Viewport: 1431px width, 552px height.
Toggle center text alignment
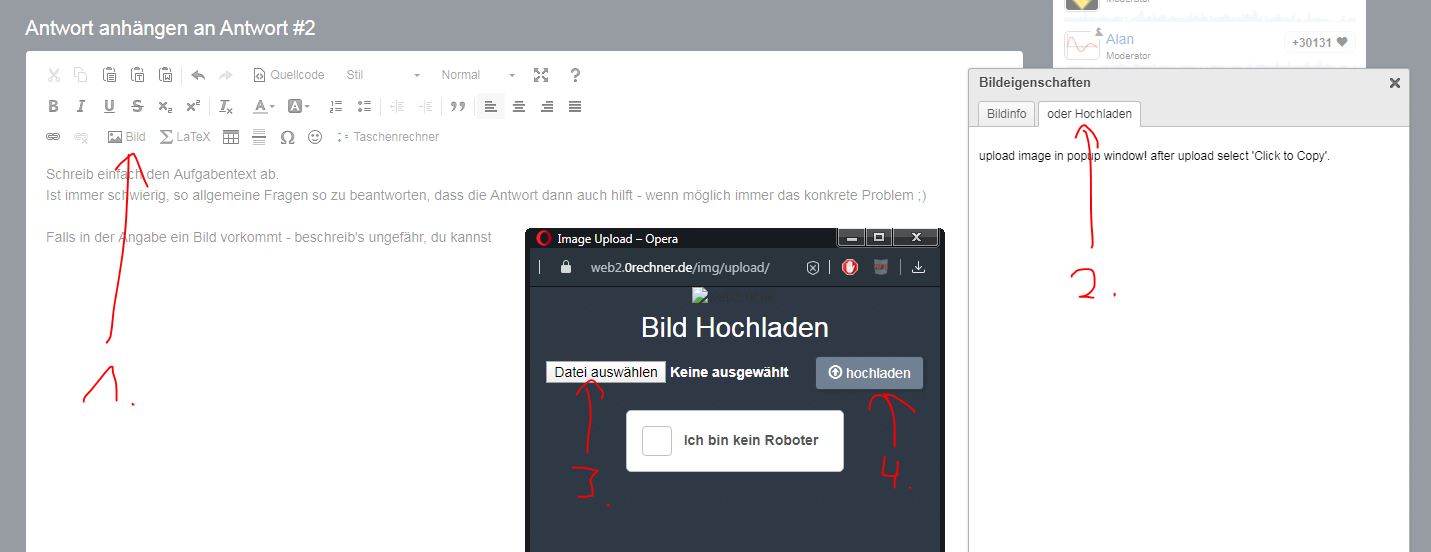tap(519, 106)
